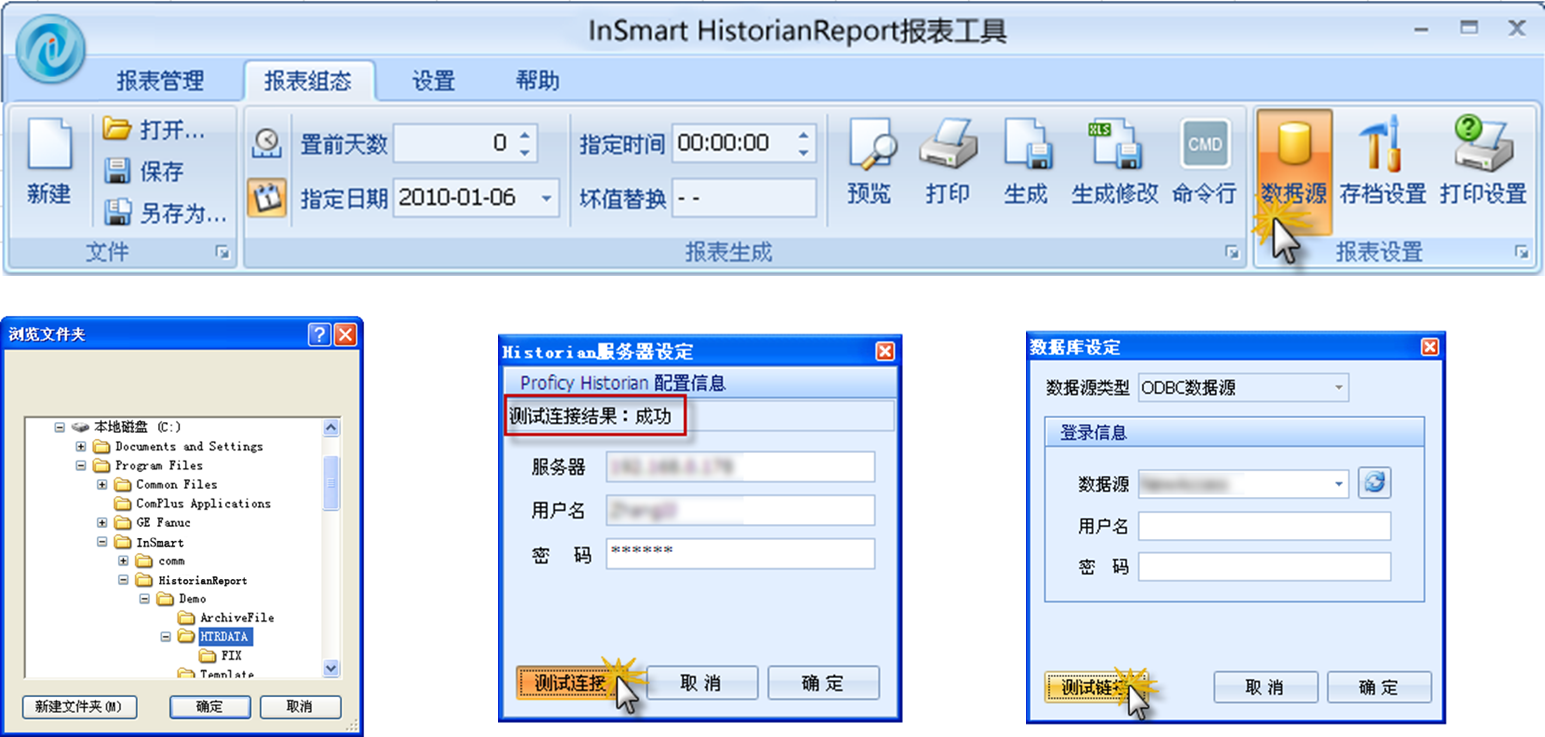Click the refresh icon beside 数据源 combo box

(x=1375, y=483)
